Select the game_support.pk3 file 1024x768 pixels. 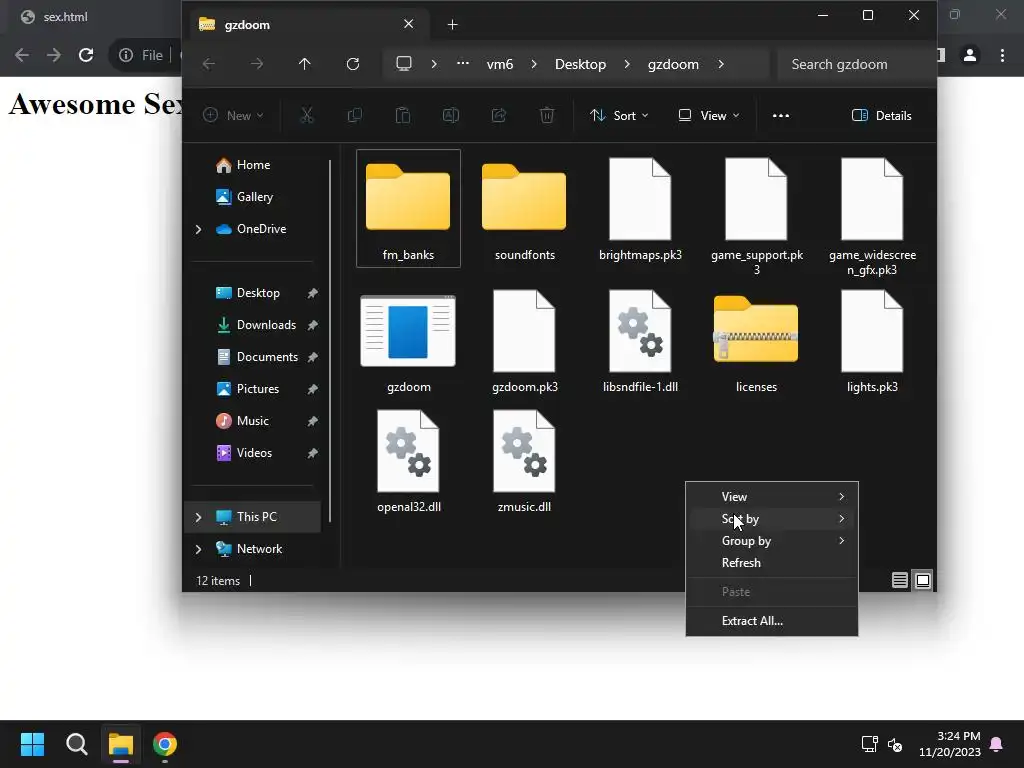[x=756, y=216]
